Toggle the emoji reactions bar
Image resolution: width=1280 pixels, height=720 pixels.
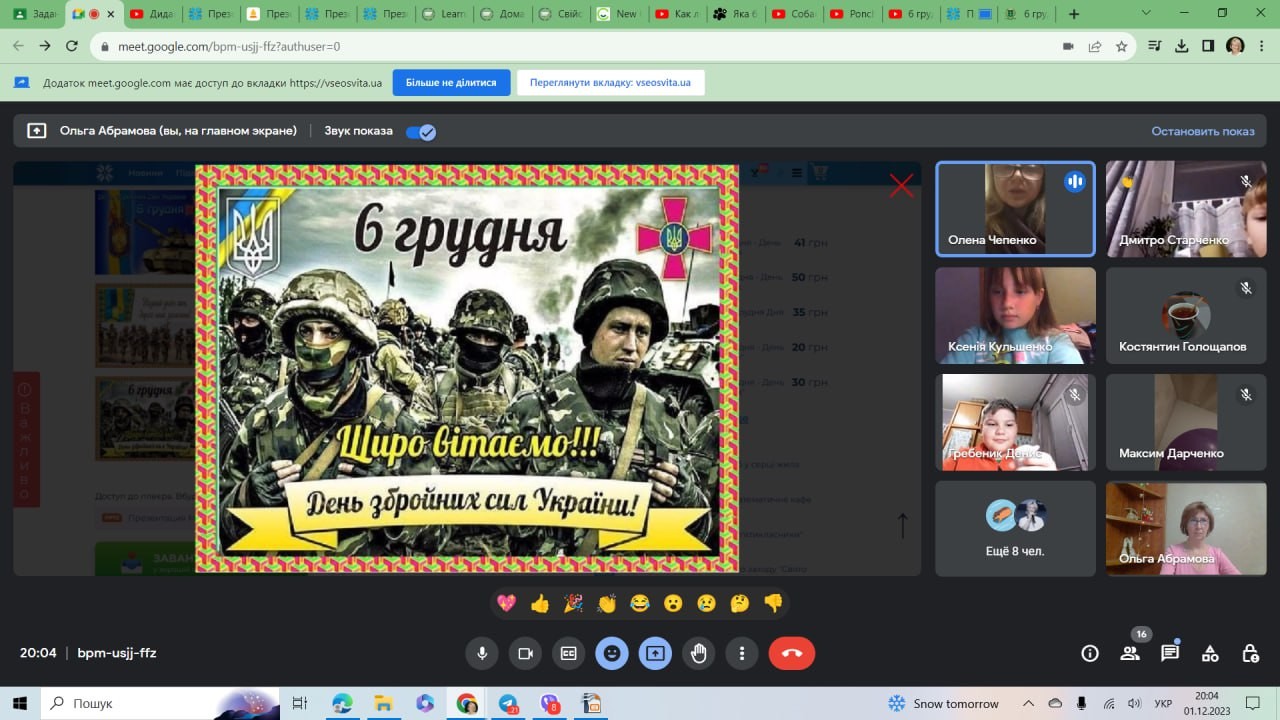click(612, 653)
